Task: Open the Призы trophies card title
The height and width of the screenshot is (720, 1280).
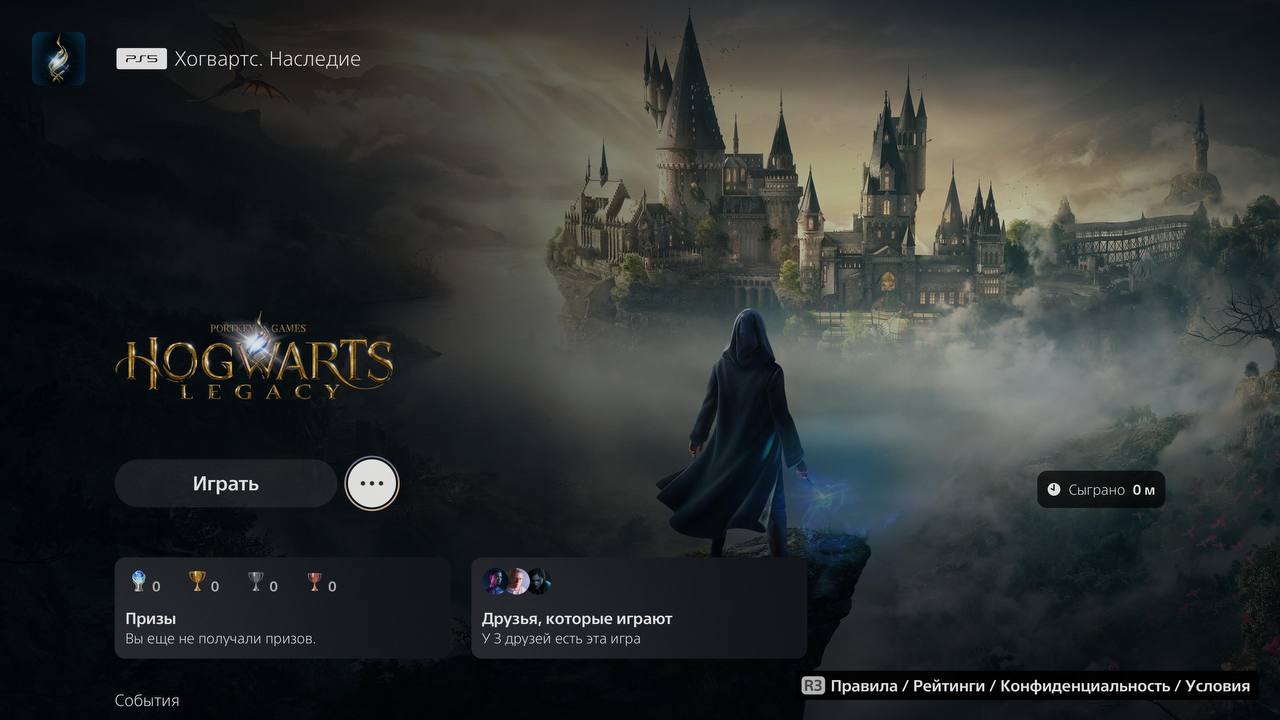Action: [x=151, y=619]
